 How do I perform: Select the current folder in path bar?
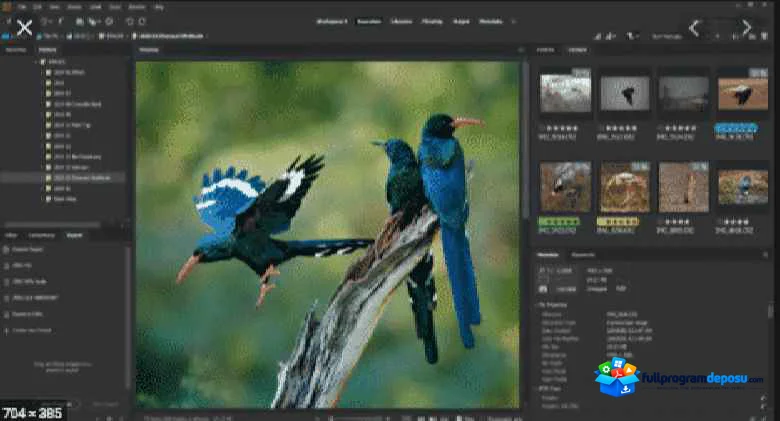tap(169, 36)
